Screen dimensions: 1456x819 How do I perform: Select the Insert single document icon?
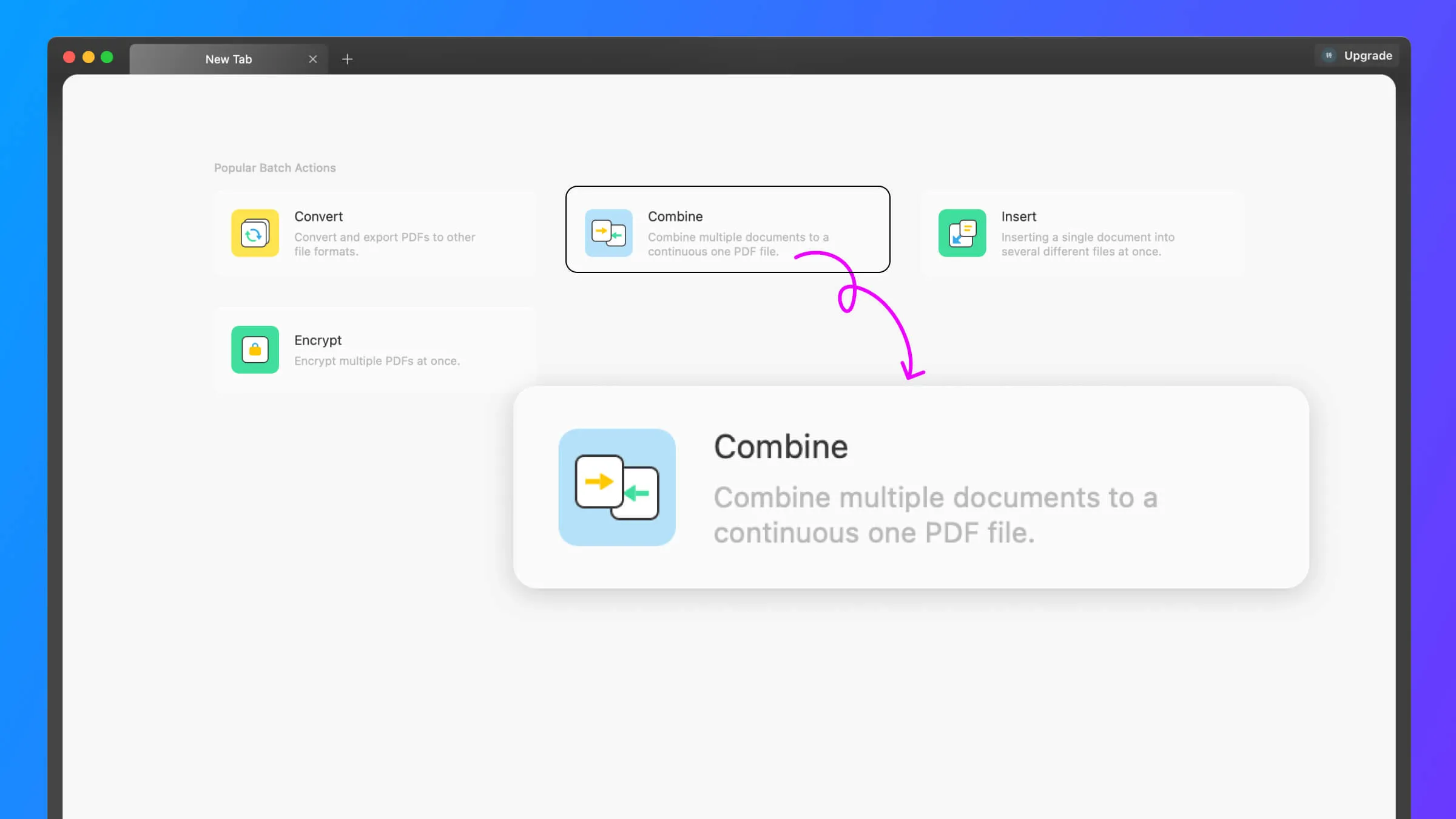(x=962, y=232)
